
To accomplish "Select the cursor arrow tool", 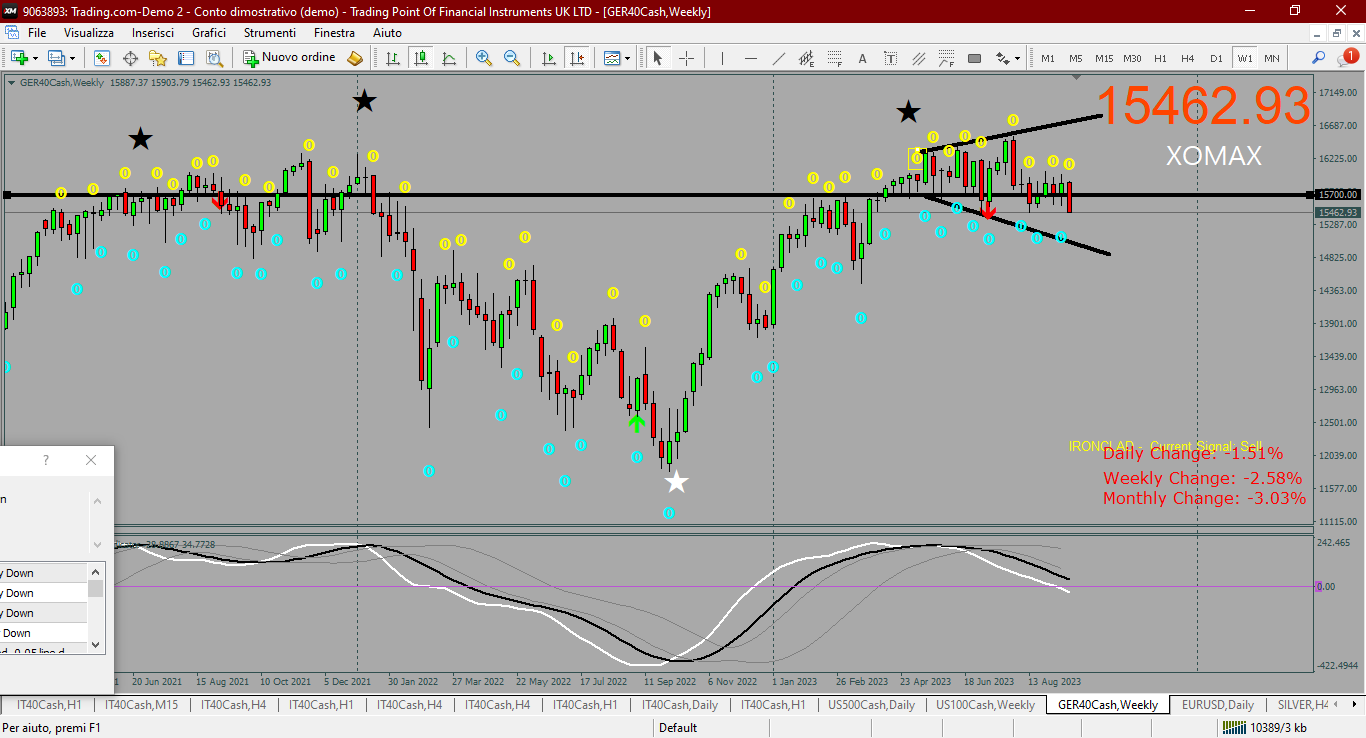I will pyautogui.click(x=658, y=58).
